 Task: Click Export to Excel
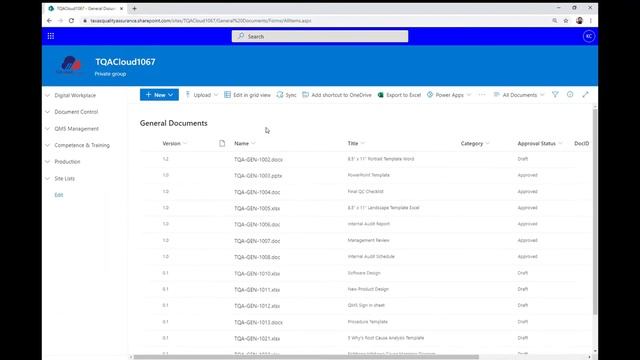click(399, 95)
